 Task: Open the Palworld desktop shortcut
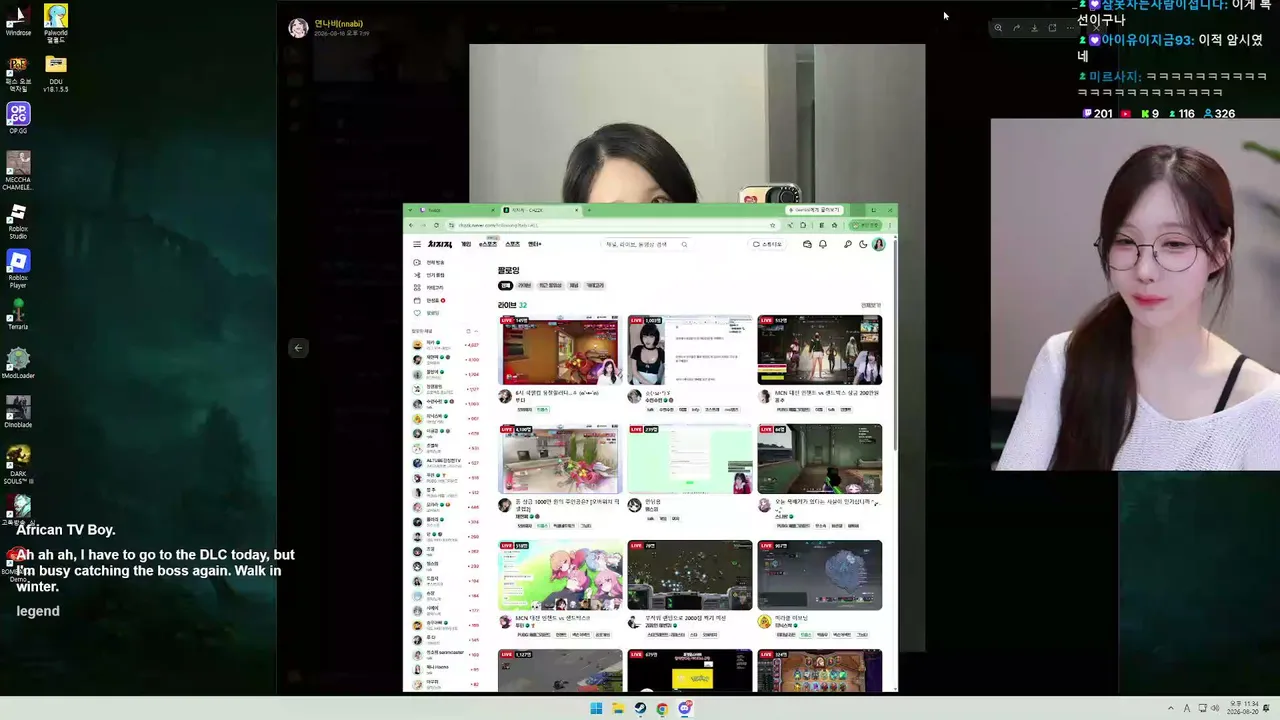tap(56, 20)
